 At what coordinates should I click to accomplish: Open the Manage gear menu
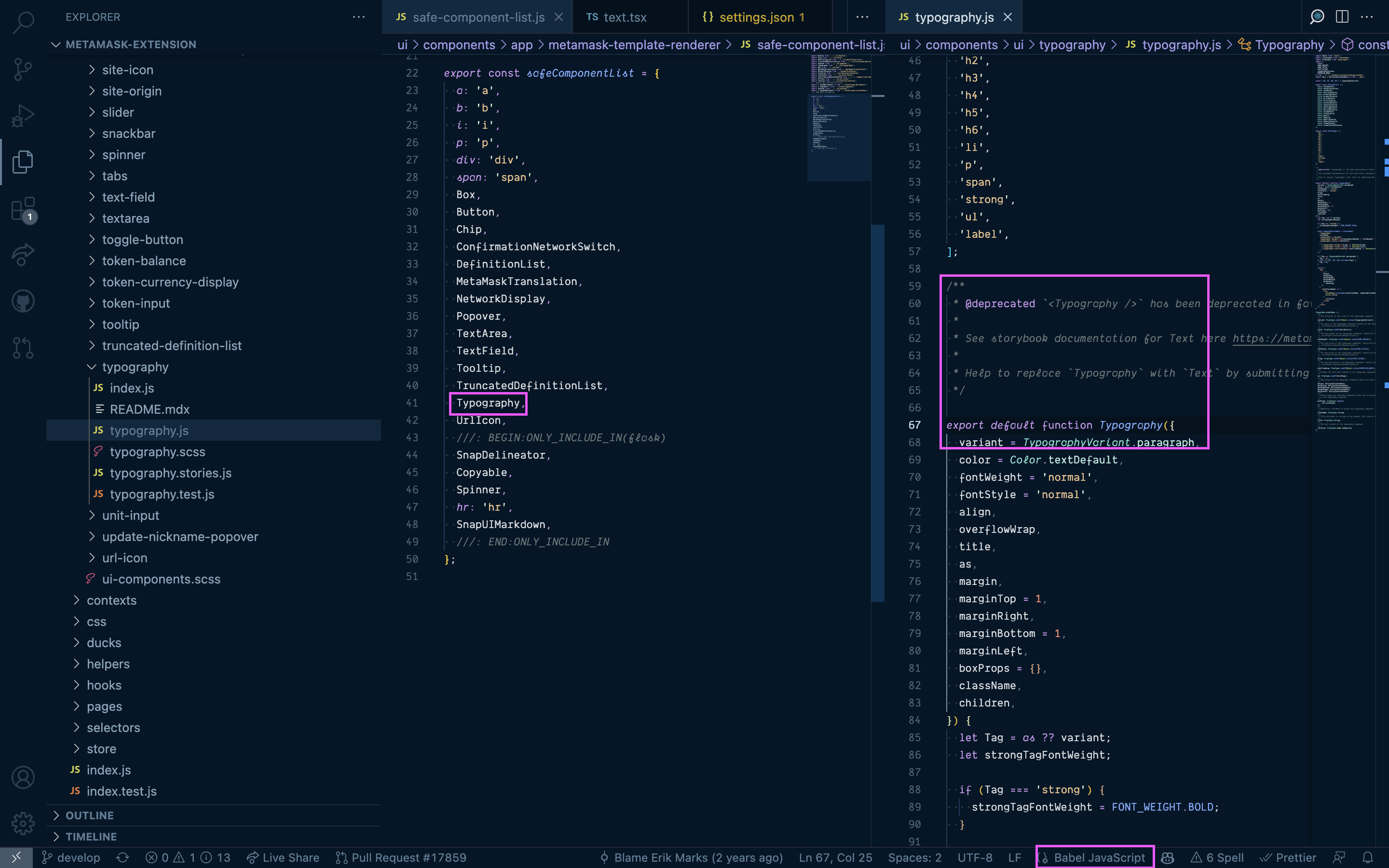pyautogui.click(x=22, y=823)
